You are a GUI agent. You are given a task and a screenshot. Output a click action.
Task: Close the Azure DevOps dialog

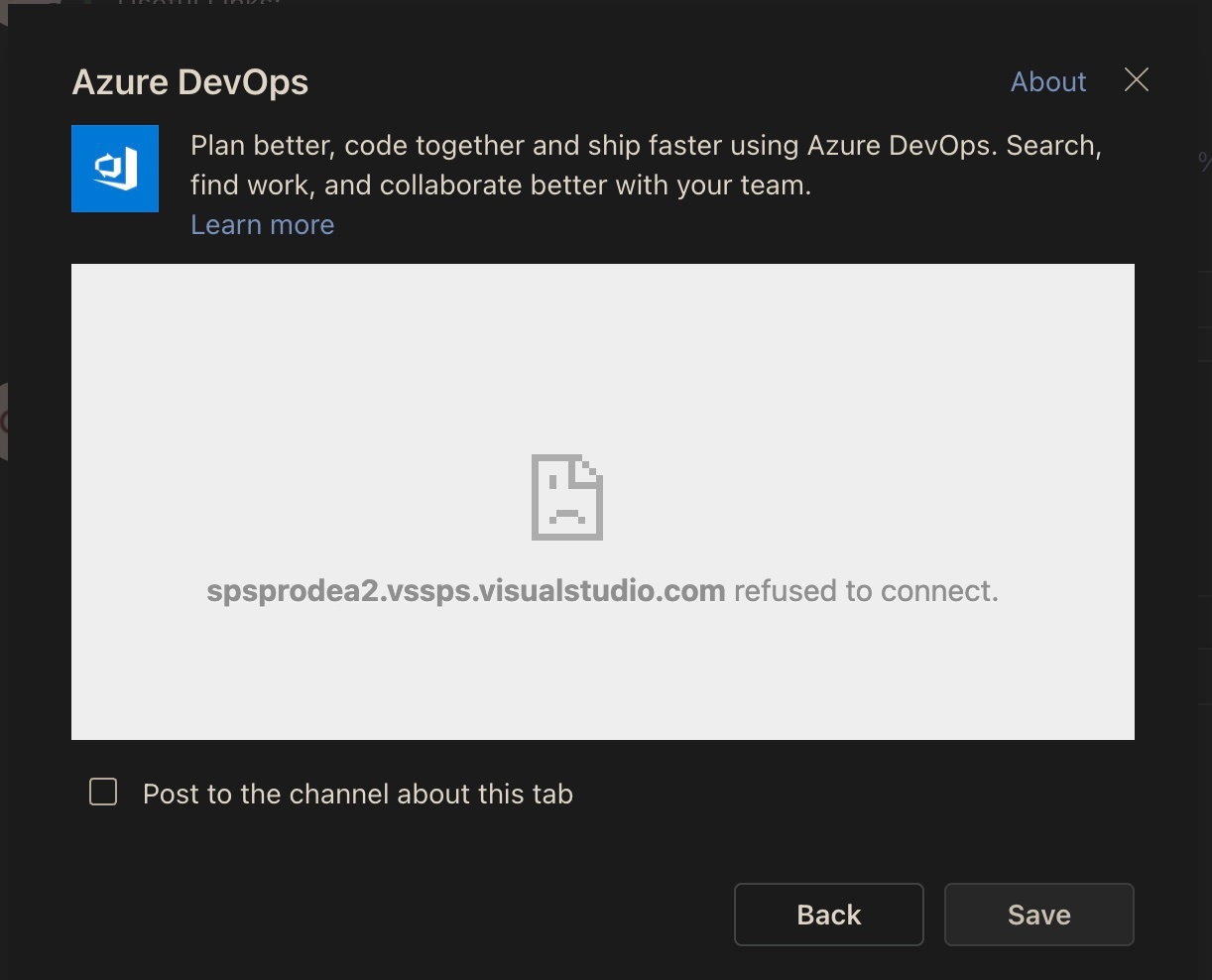pos(1137,80)
